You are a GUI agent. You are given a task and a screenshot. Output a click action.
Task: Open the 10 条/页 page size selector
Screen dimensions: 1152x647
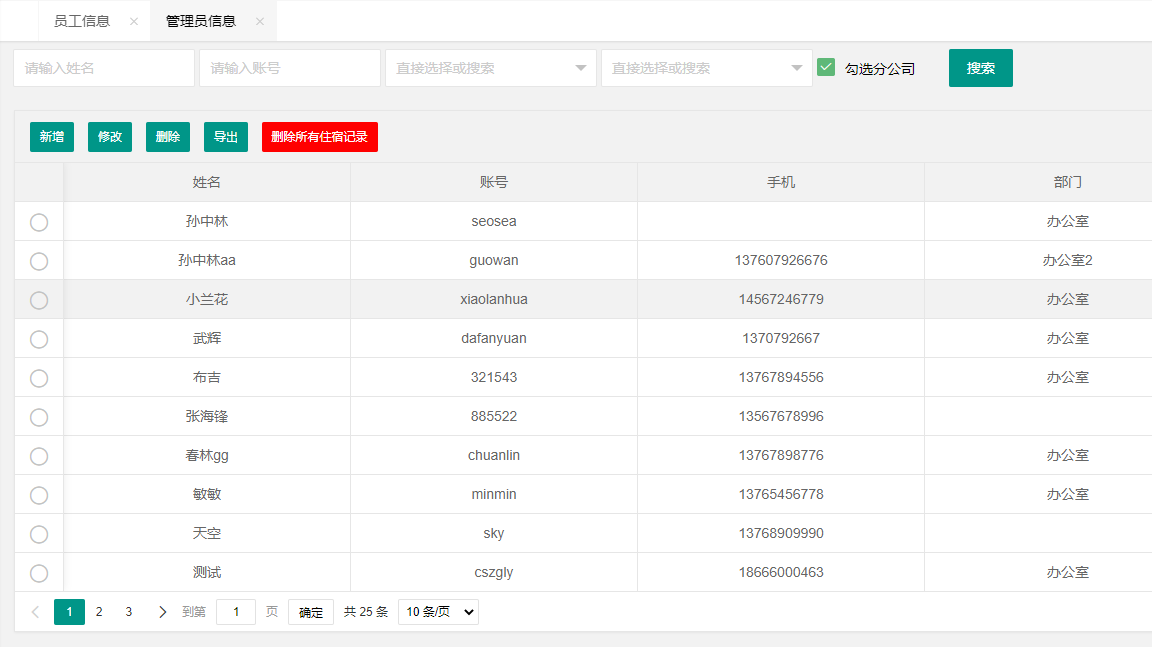(x=438, y=612)
